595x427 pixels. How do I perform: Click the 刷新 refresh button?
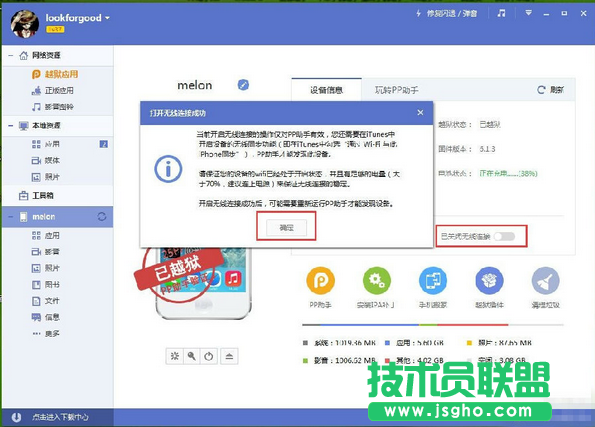coord(551,90)
